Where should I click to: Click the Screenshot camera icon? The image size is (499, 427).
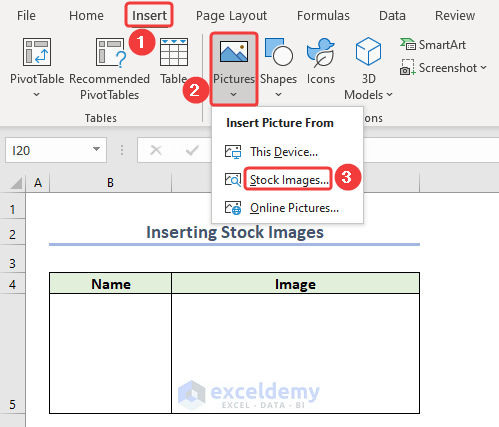(407, 67)
